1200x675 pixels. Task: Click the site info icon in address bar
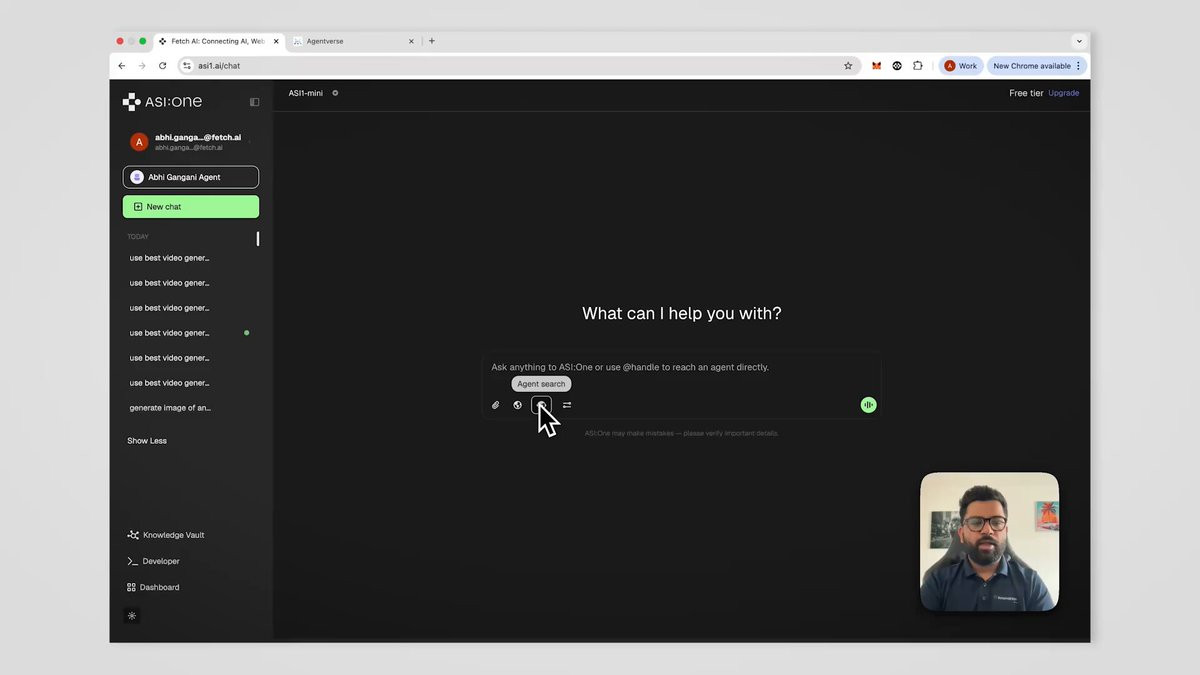(x=186, y=66)
